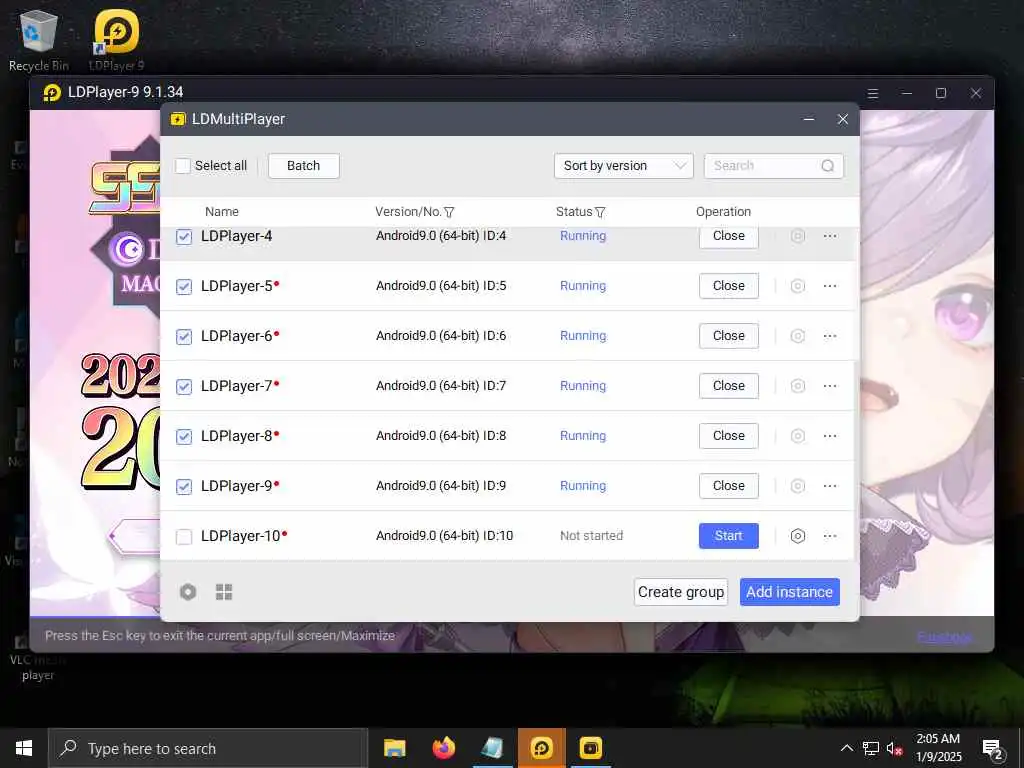This screenshot has height=768, width=1024.
Task: Toggle Select all checkbox
Action: point(183,166)
